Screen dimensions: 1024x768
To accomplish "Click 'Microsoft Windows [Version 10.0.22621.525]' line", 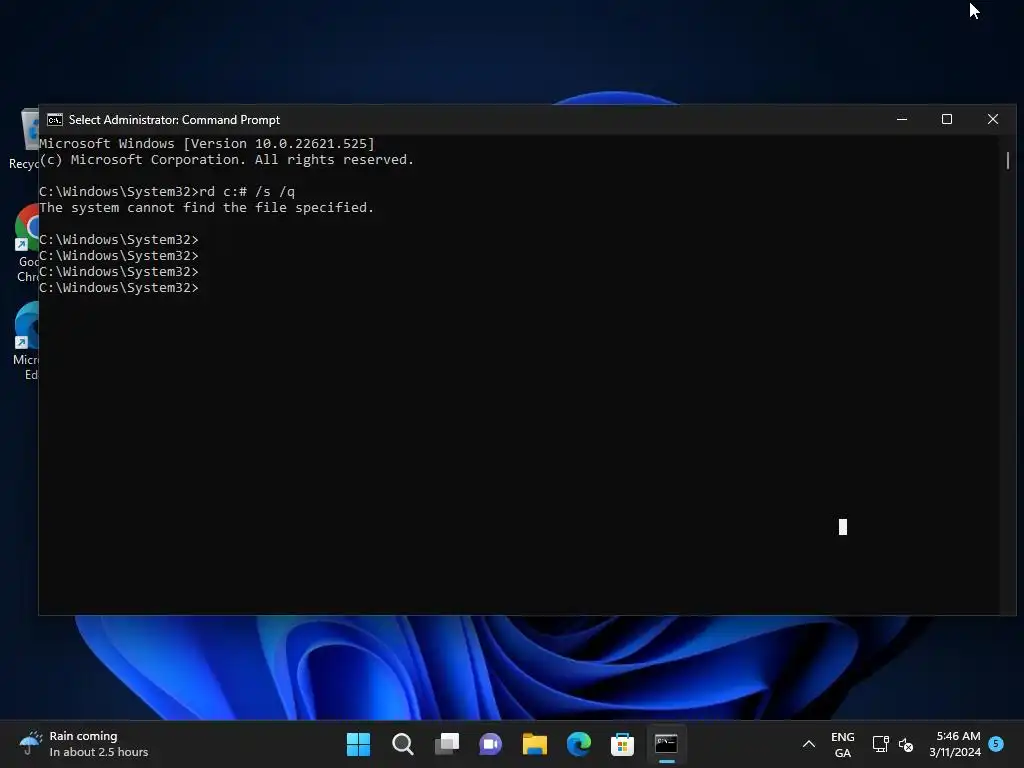I will pos(207,144).
